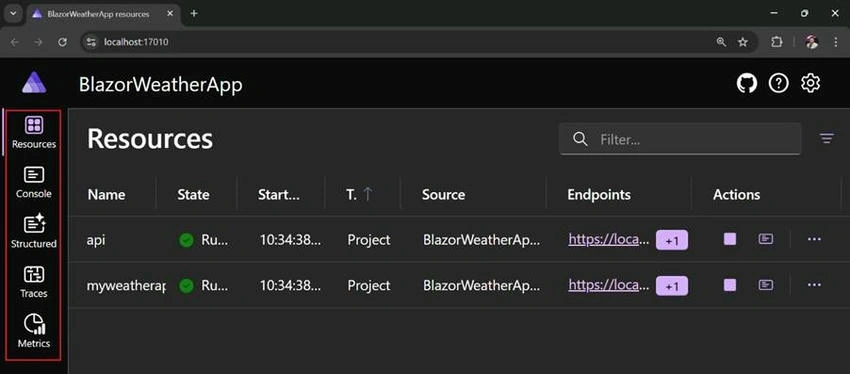Open browser zoom control icon
Image resolution: width=850 pixels, height=374 pixels.
[721, 42]
